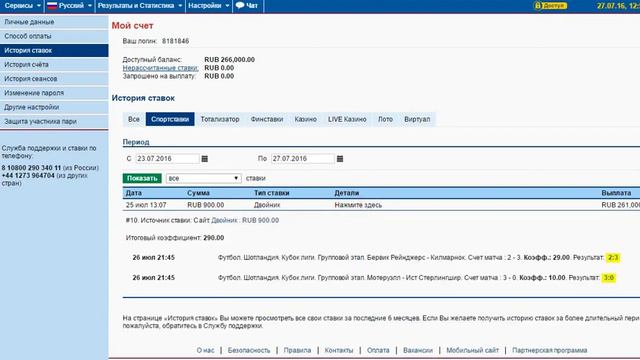Viewport: 640px width, 360px height.
Task: Open the Правила footer link
Action: click(x=297, y=350)
